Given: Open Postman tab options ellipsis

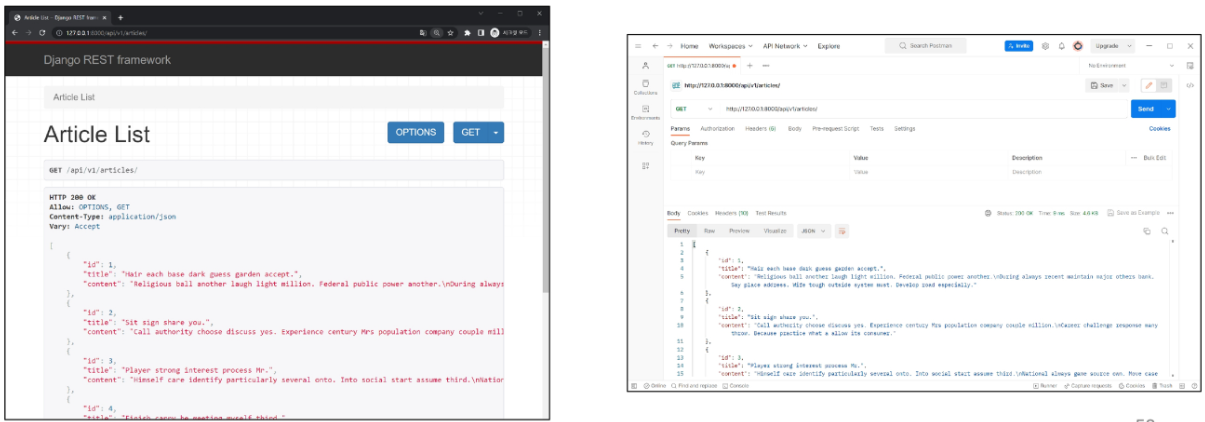Looking at the screenshot, I should (766, 65).
